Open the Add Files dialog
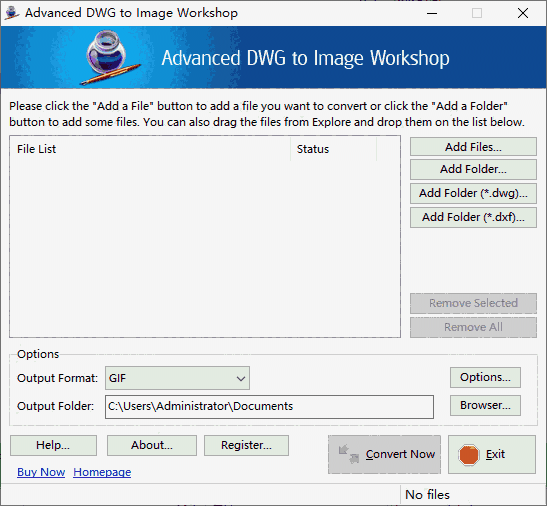The width and height of the screenshot is (547, 506). pyautogui.click(x=473, y=147)
